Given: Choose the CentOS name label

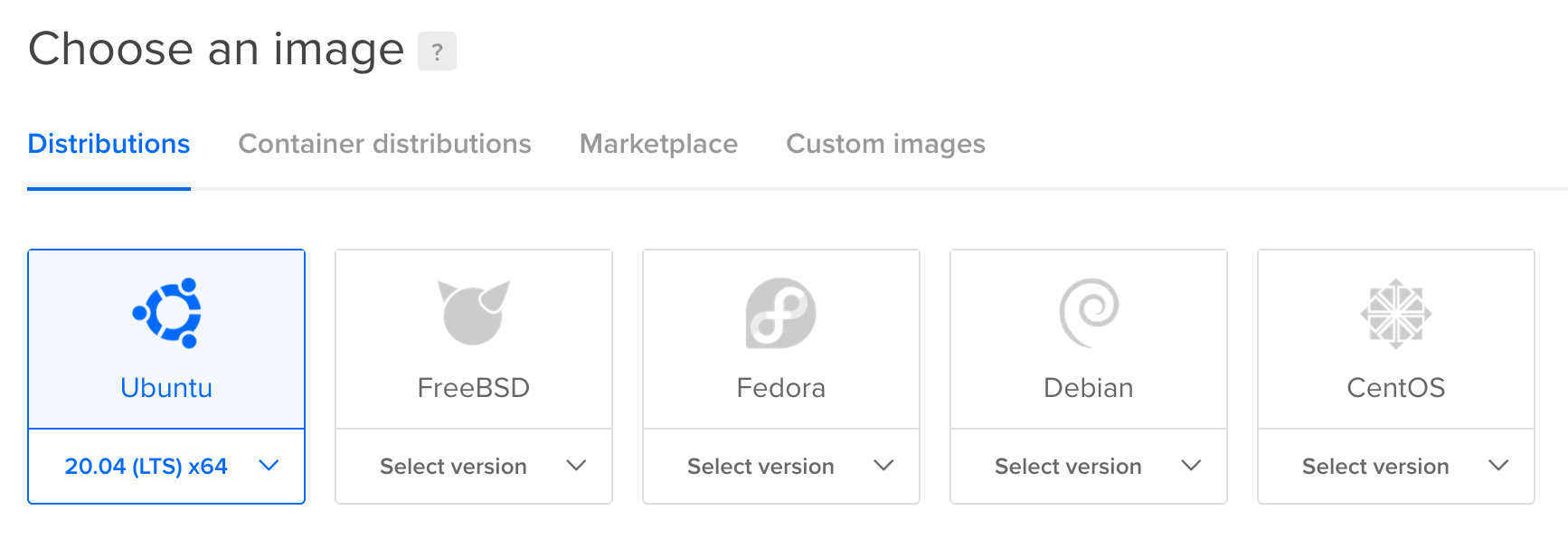Looking at the screenshot, I should click(x=1396, y=388).
